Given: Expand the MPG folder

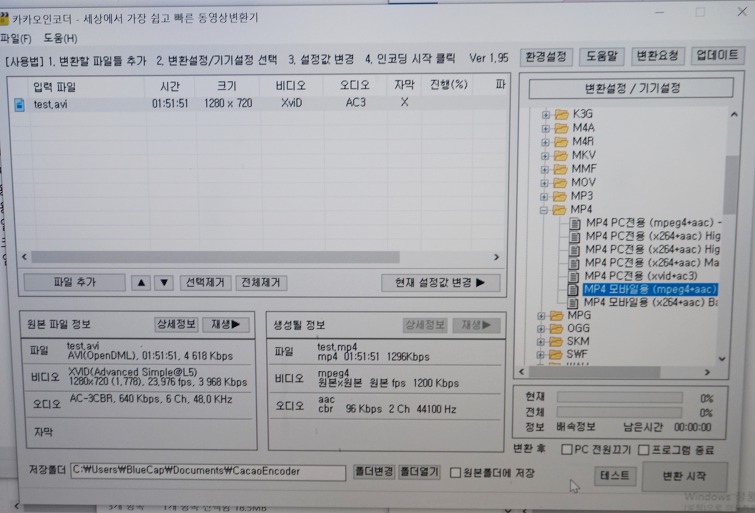Looking at the screenshot, I should pos(541,316).
